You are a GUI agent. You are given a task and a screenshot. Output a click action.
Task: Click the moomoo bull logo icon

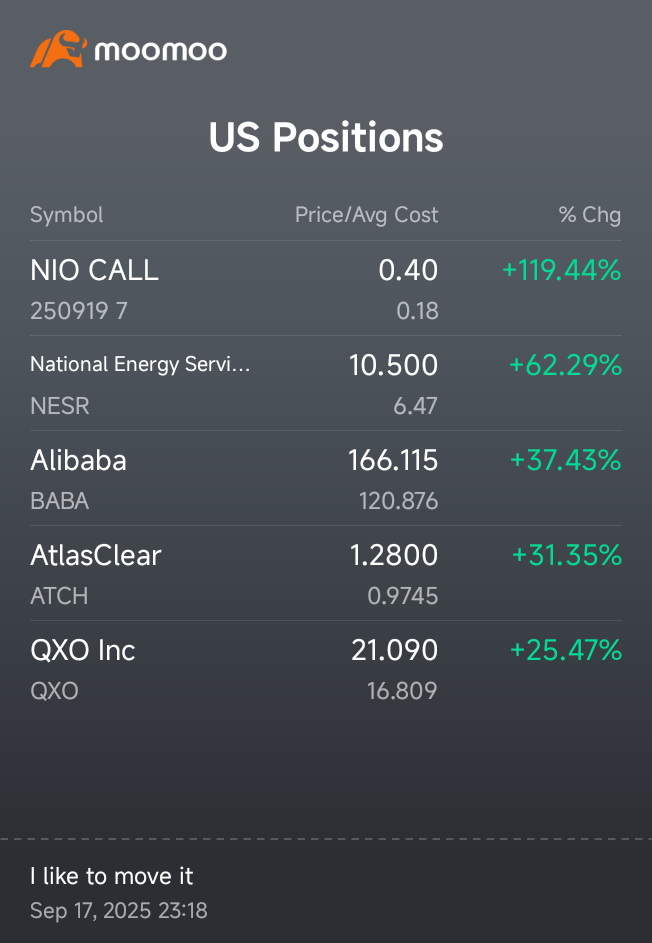pyautogui.click(x=58, y=46)
